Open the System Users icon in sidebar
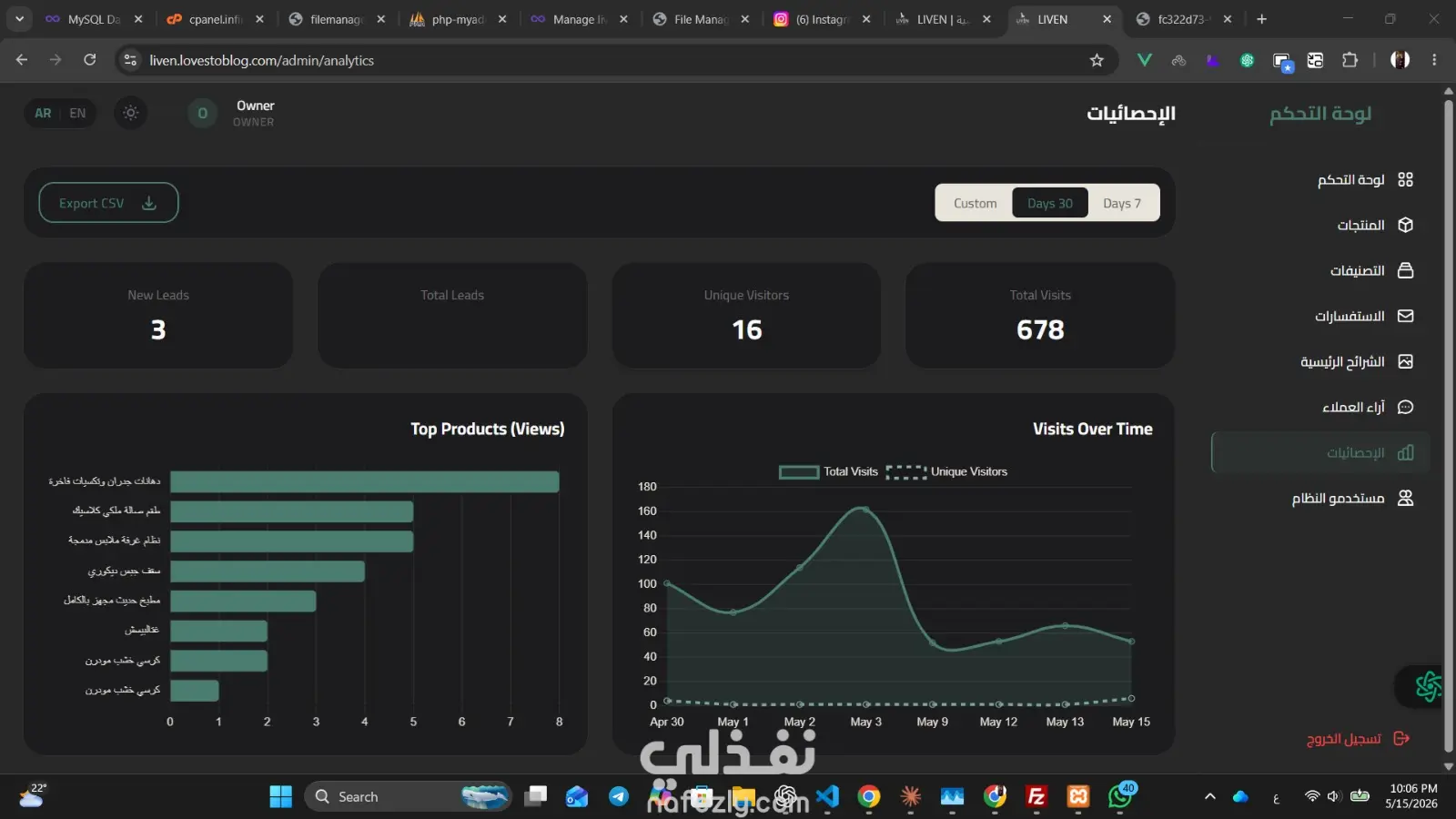The width and height of the screenshot is (1456, 819). (1405, 498)
